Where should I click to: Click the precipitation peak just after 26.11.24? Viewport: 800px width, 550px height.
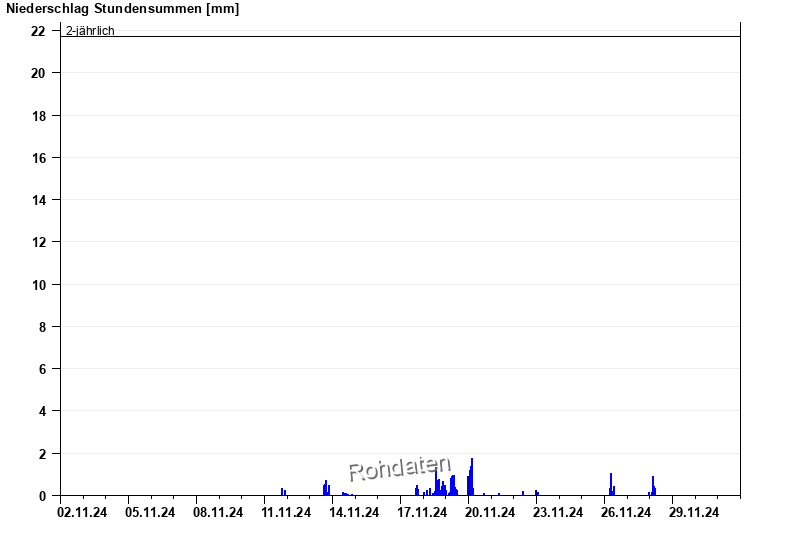[x=611, y=484]
